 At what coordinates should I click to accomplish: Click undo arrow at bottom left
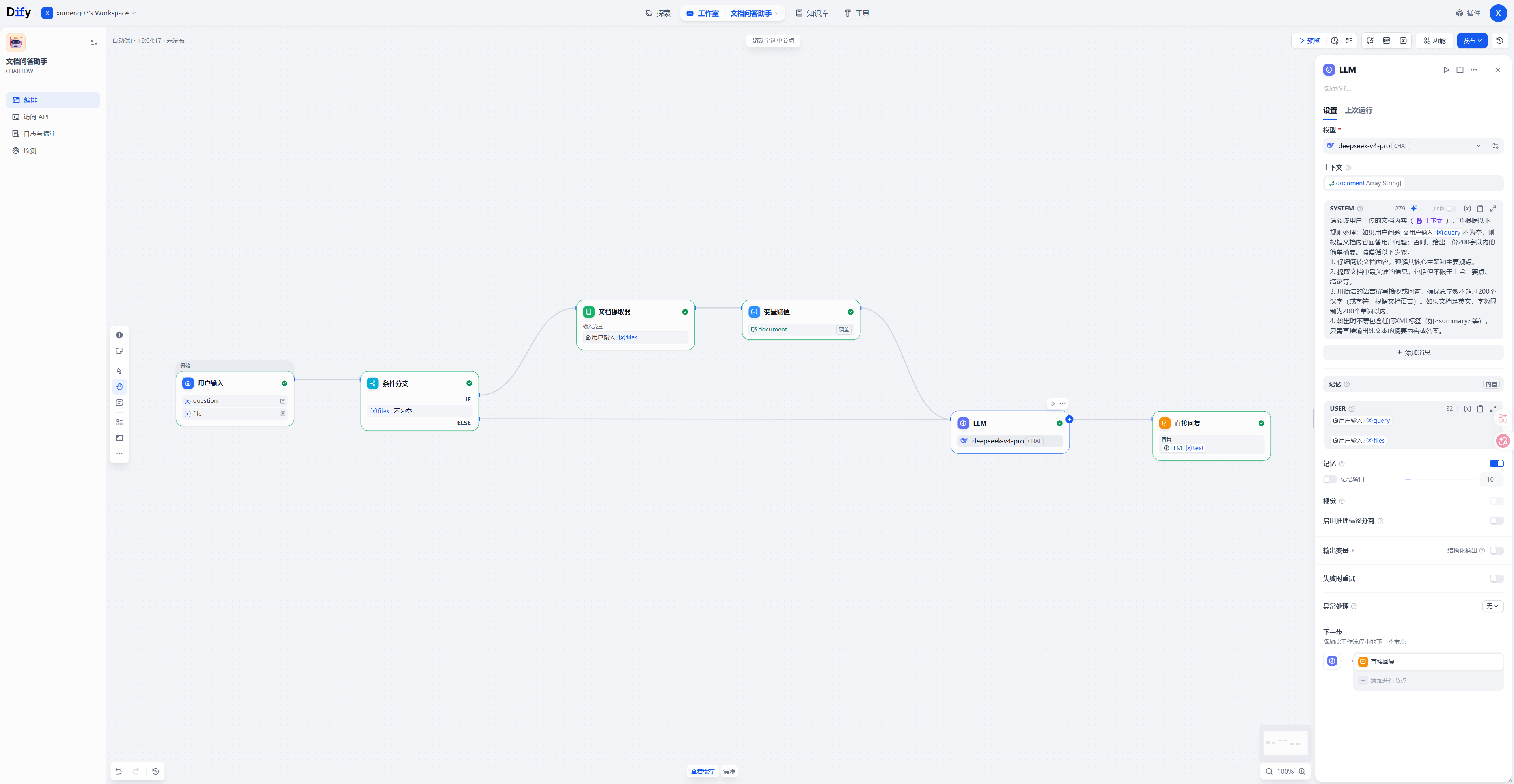click(x=119, y=771)
